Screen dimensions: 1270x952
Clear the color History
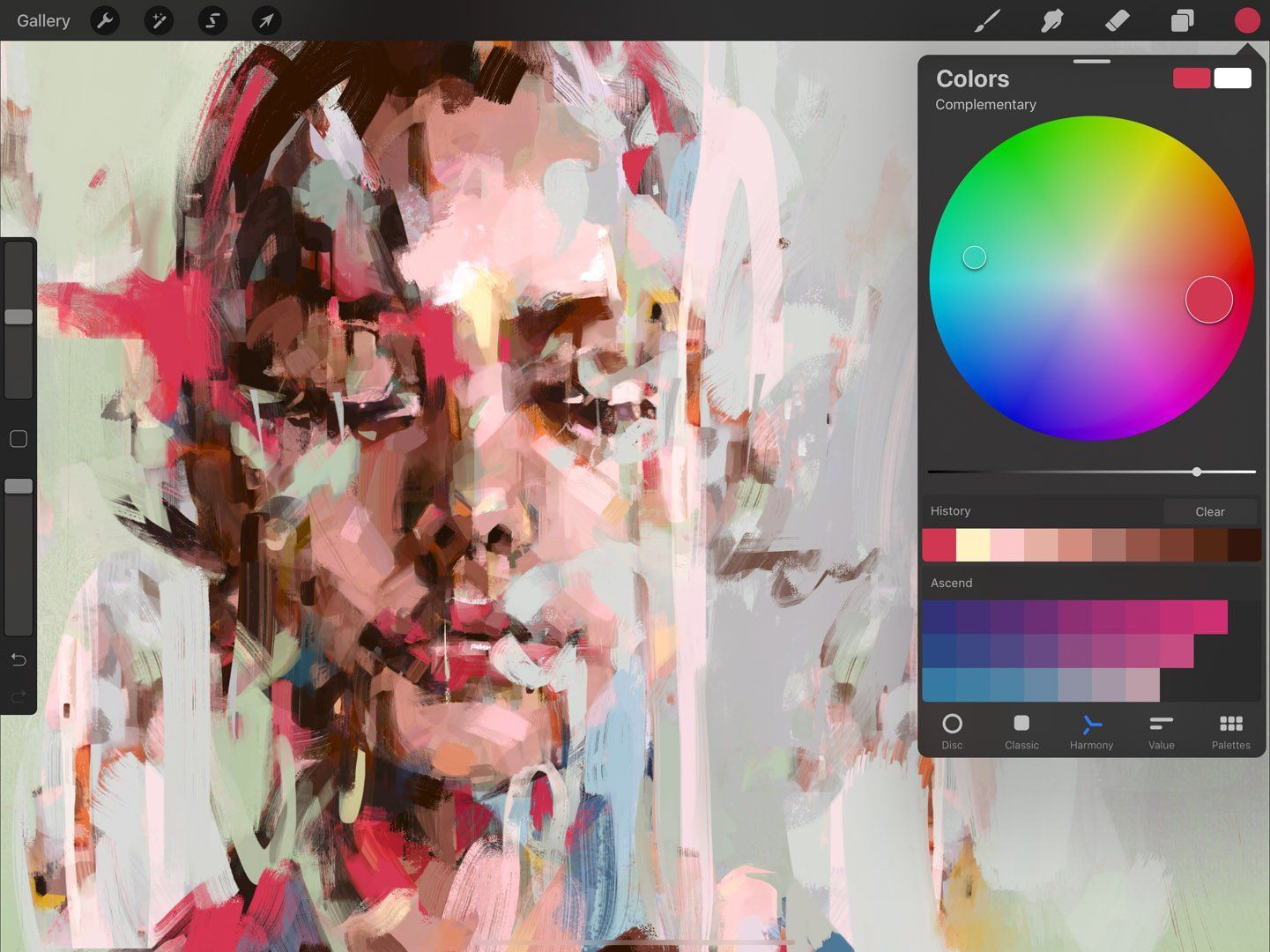(x=1209, y=511)
